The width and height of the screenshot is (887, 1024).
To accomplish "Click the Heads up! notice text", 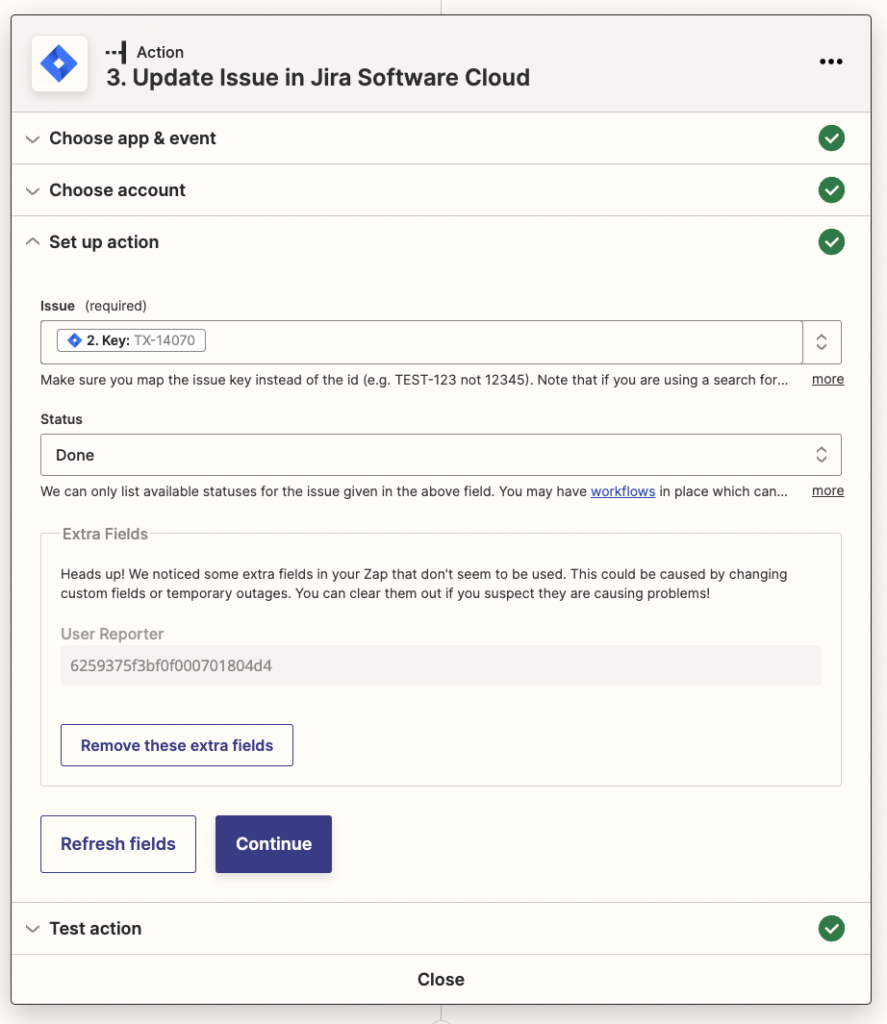I will coord(424,583).
